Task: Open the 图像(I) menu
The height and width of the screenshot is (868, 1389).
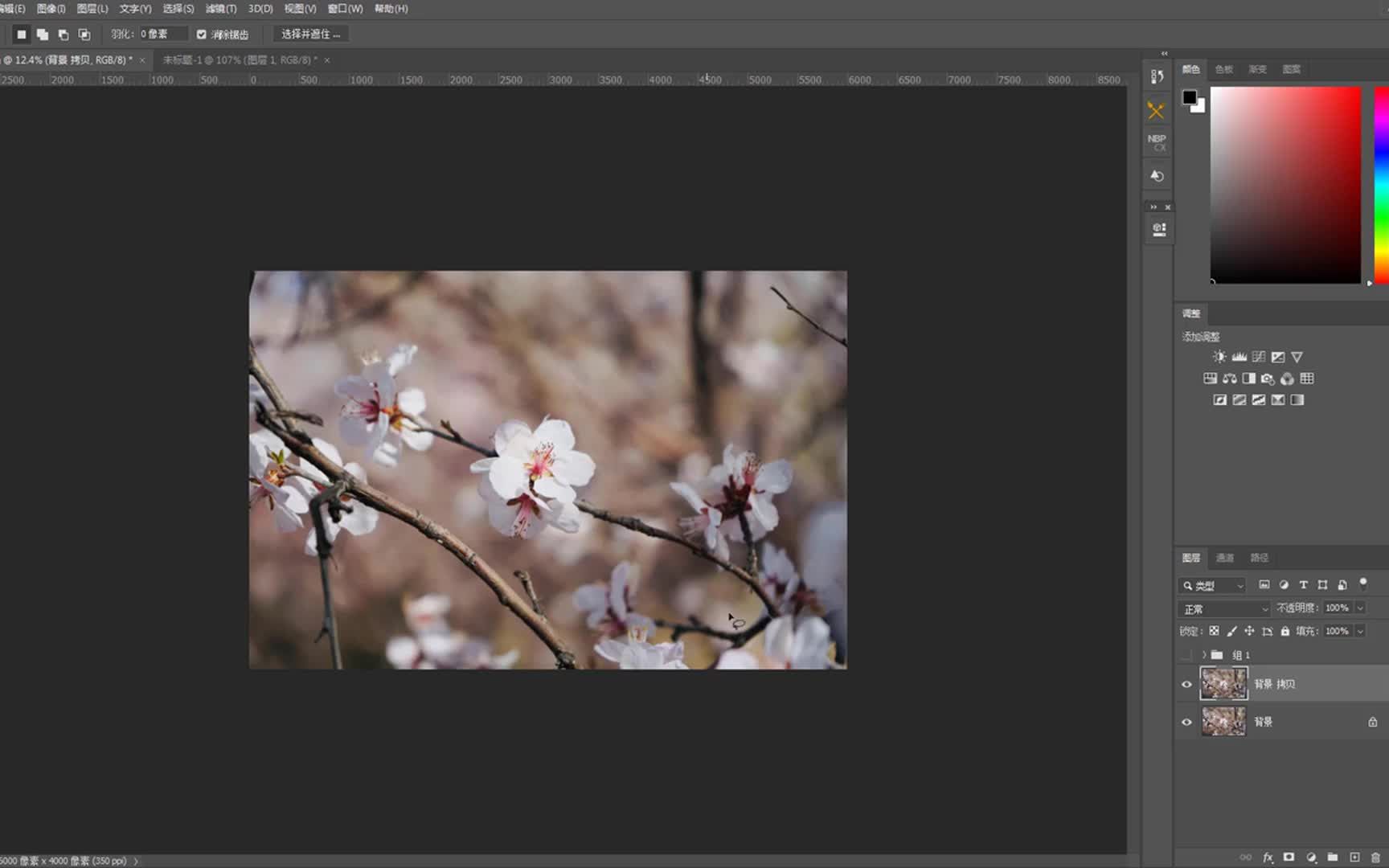Action: tap(51, 9)
